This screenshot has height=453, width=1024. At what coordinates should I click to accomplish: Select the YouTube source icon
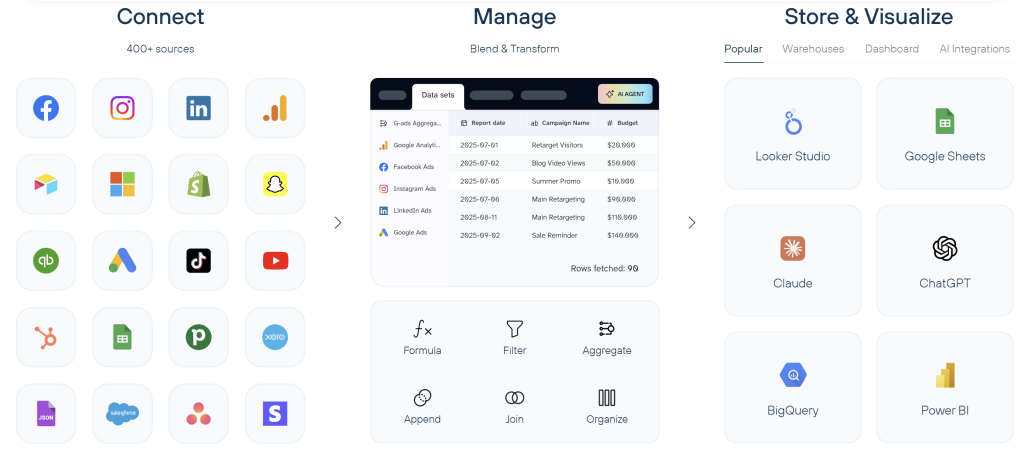coord(275,261)
